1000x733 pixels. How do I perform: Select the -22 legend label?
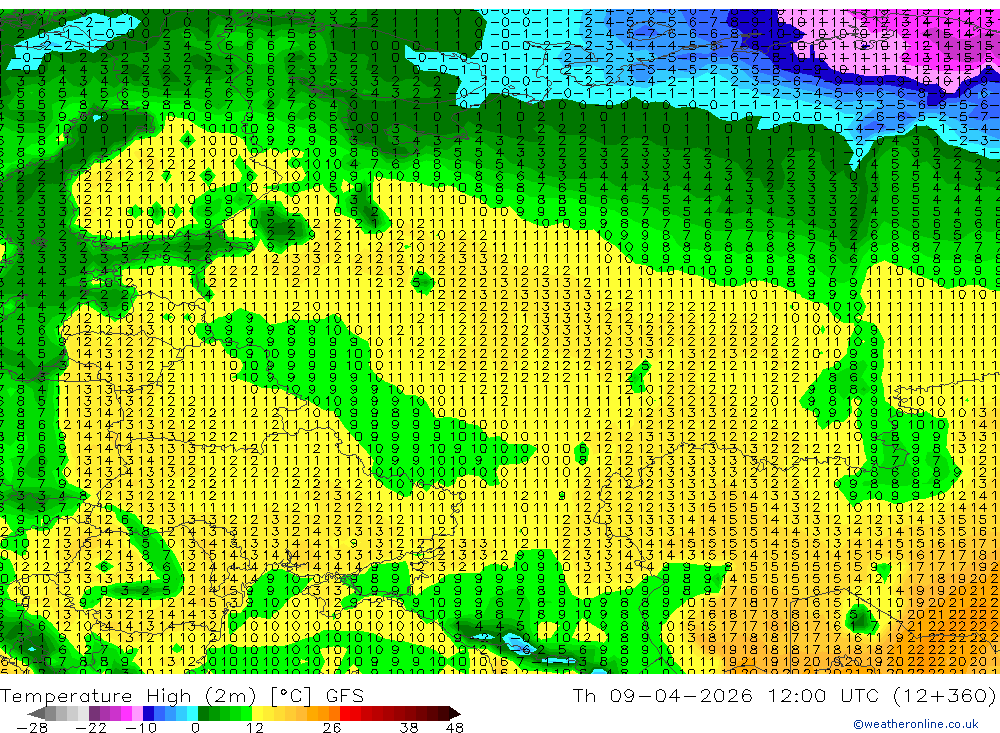coord(91,728)
